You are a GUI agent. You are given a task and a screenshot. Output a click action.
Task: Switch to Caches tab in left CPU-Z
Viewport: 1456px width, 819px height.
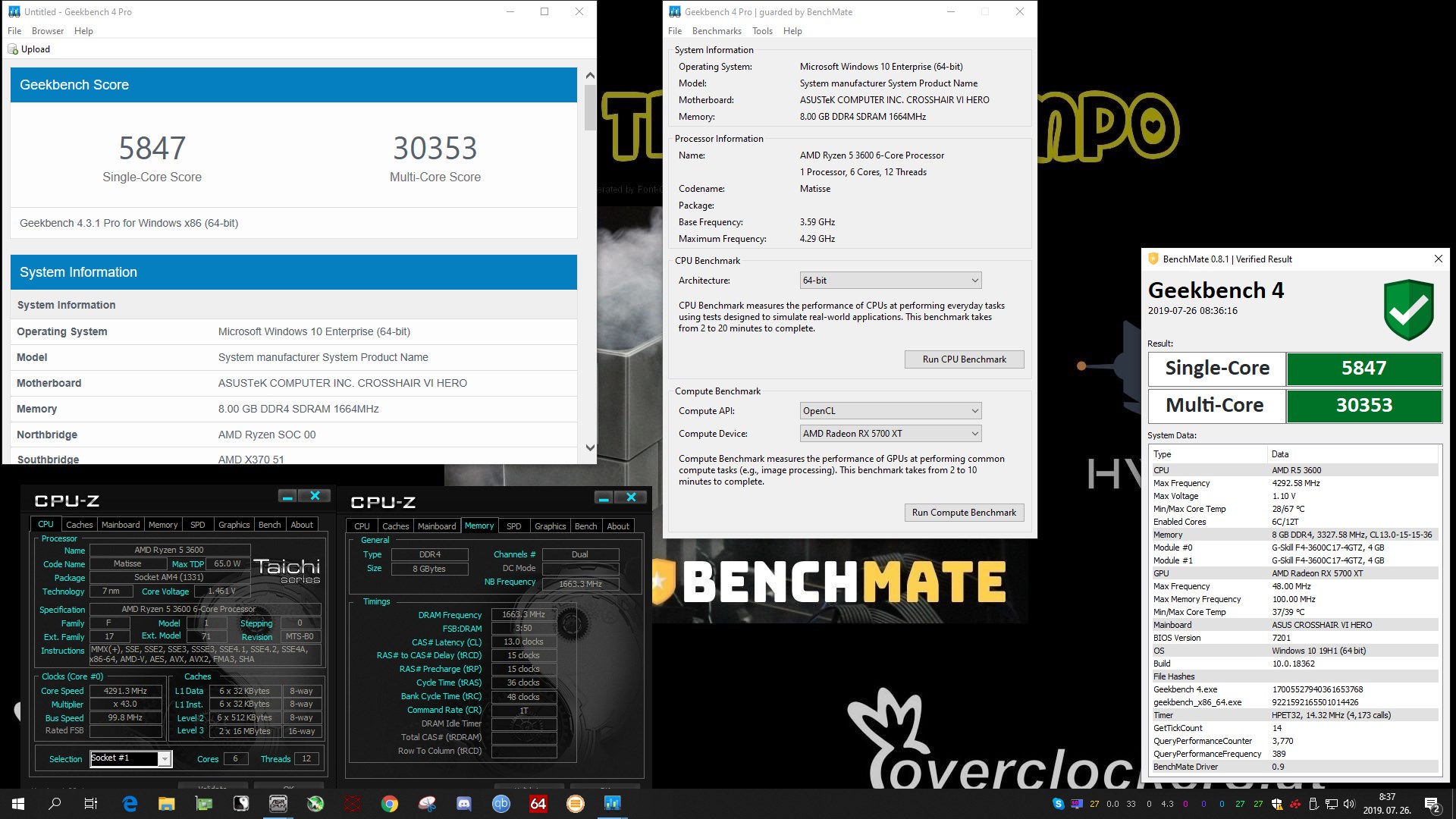[79, 525]
